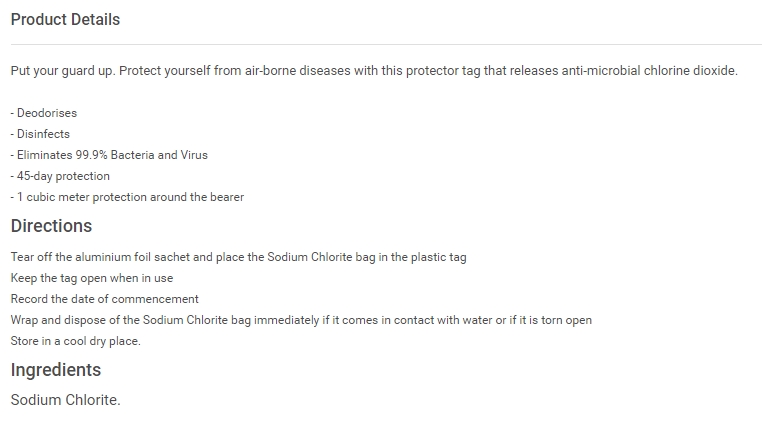
Task: Click 'Record the date of commencement' line
Action: [x=105, y=299]
